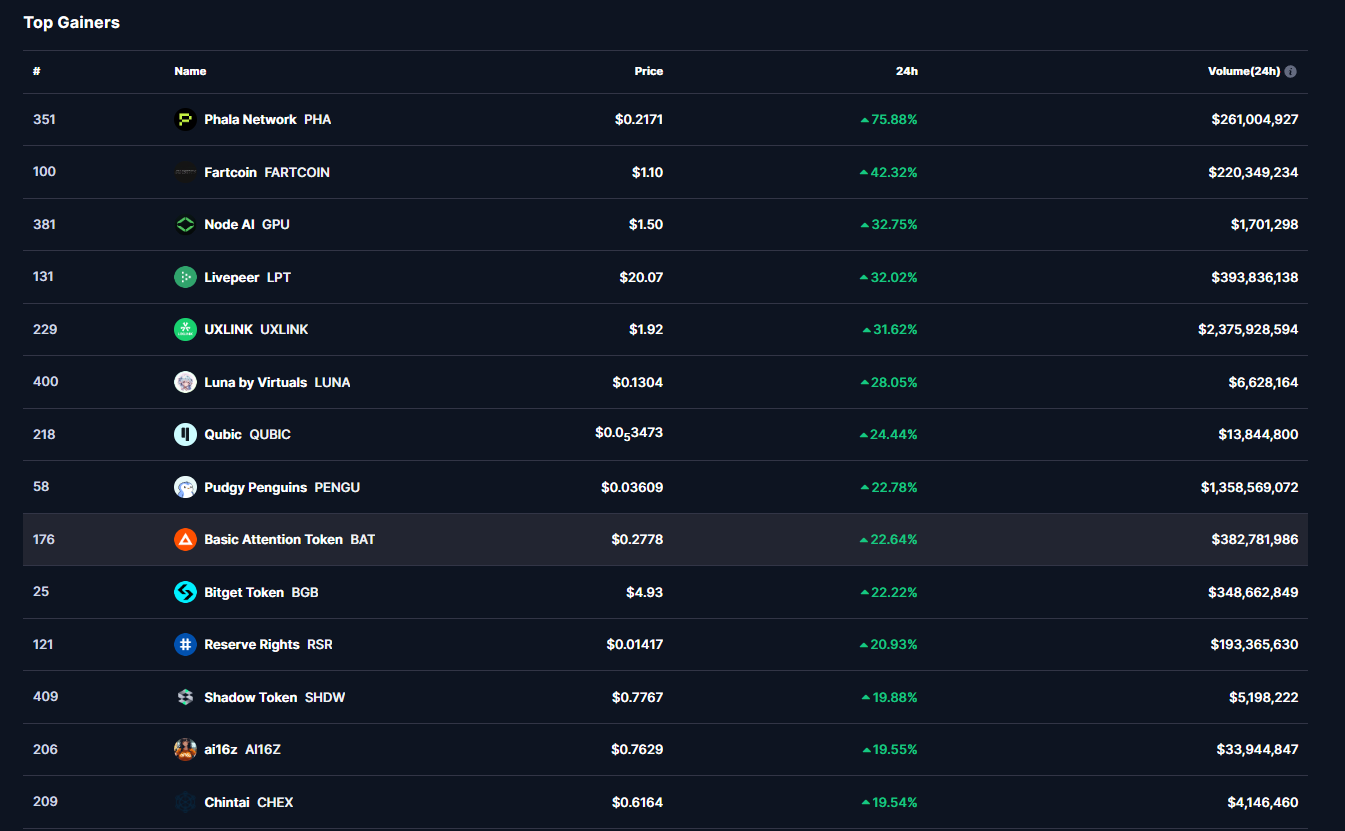Sort by the Name column header
The image size is (1345, 831).
click(190, 72)
